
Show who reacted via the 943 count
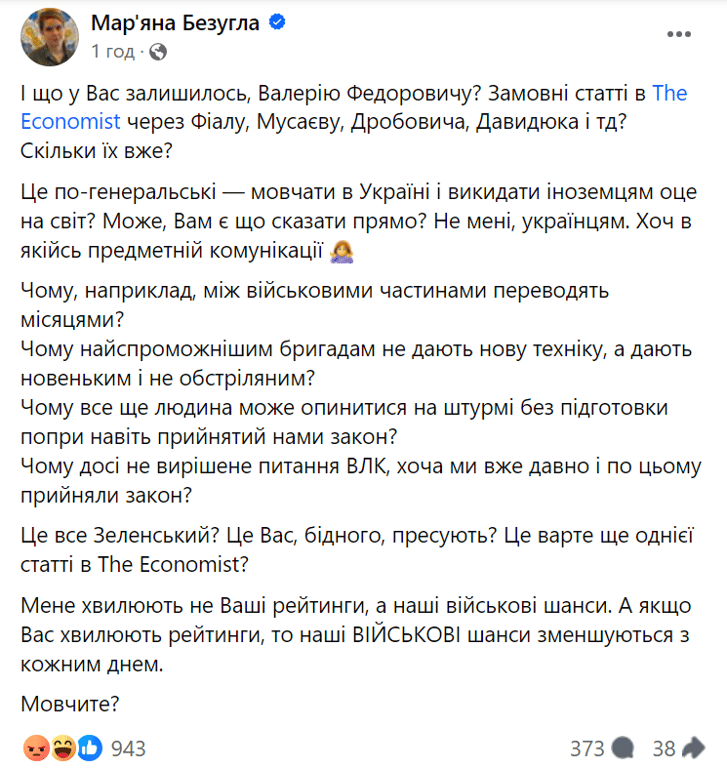point(128,747)
